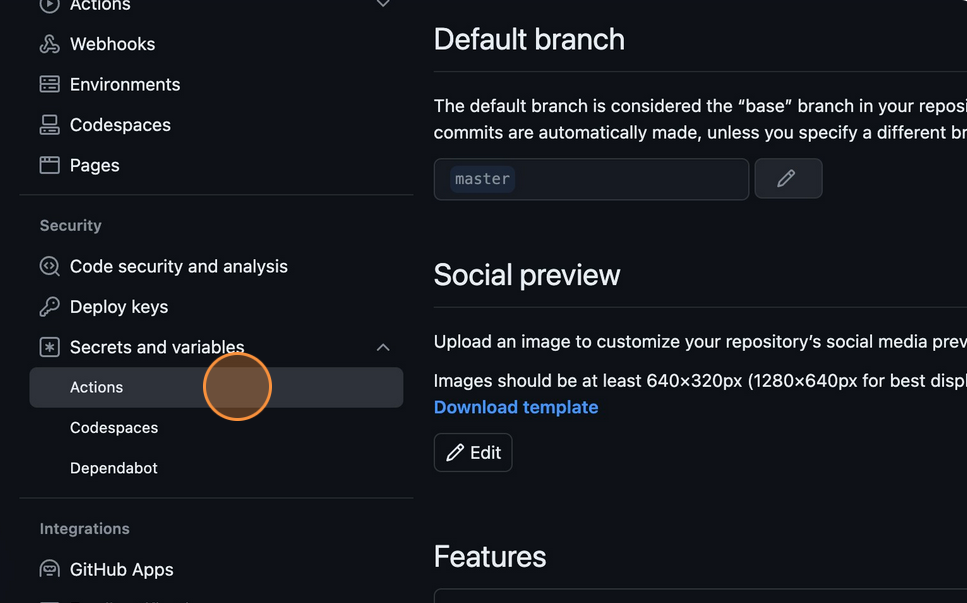
Task: Select Dependabot under Secrets and variables
Action: pyautogui.click(x=113, y=468)
